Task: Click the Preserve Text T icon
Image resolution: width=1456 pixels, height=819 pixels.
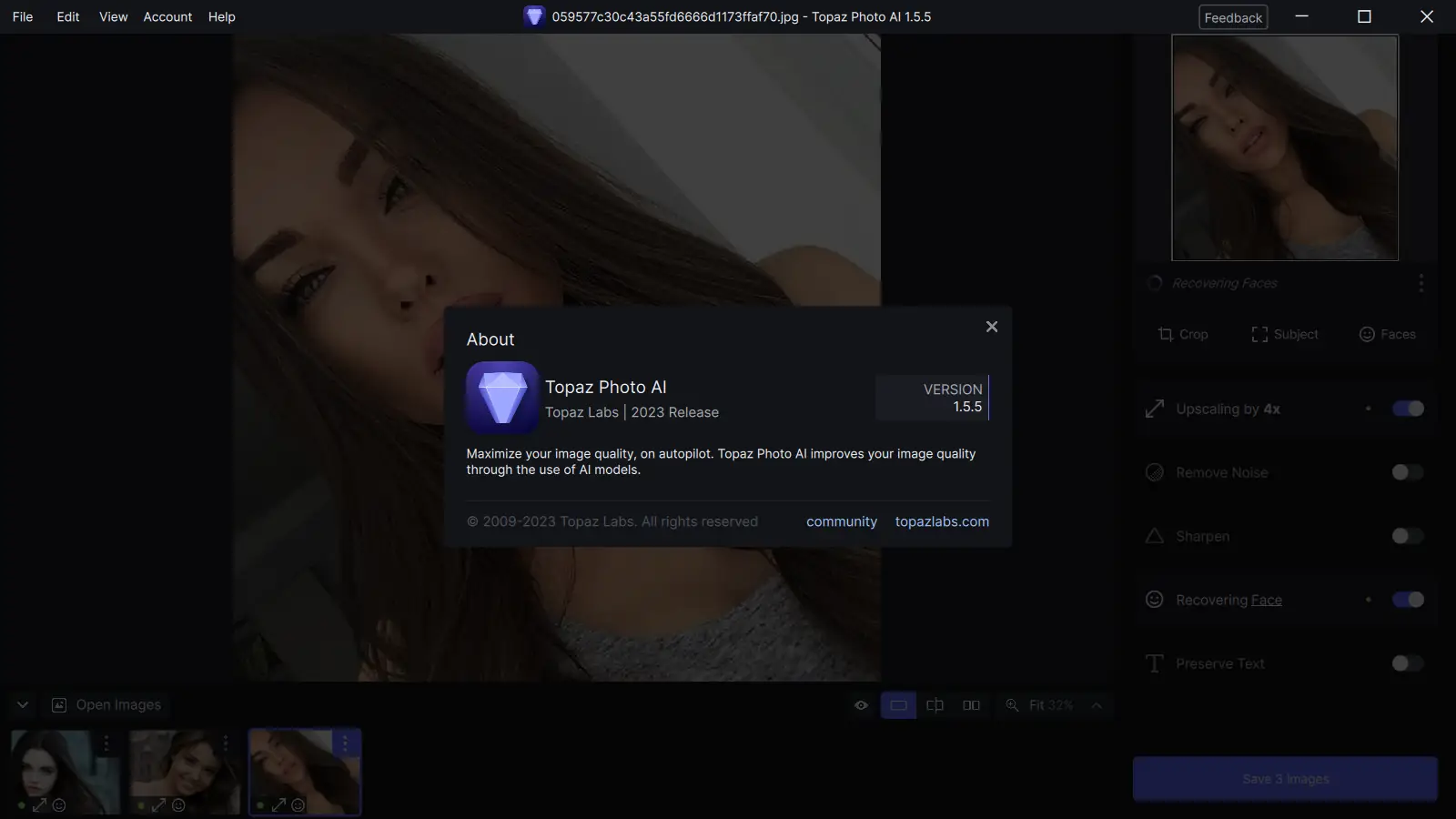Action: click(1155, 663)
